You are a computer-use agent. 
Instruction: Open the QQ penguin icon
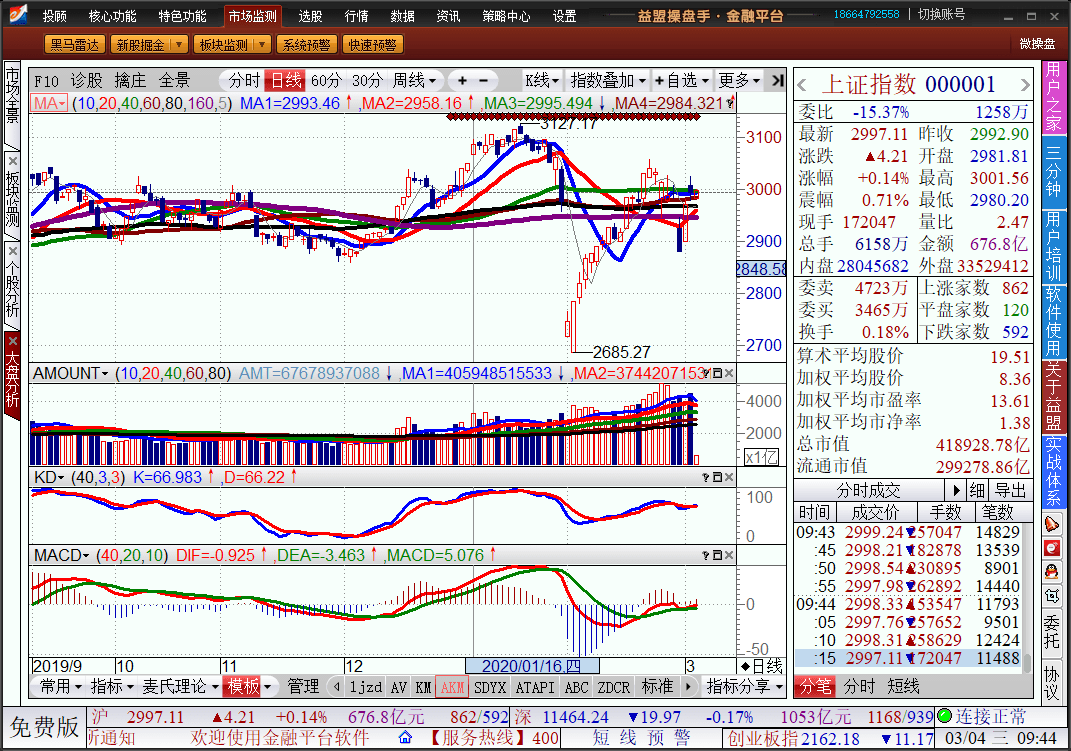[1052, 571]
